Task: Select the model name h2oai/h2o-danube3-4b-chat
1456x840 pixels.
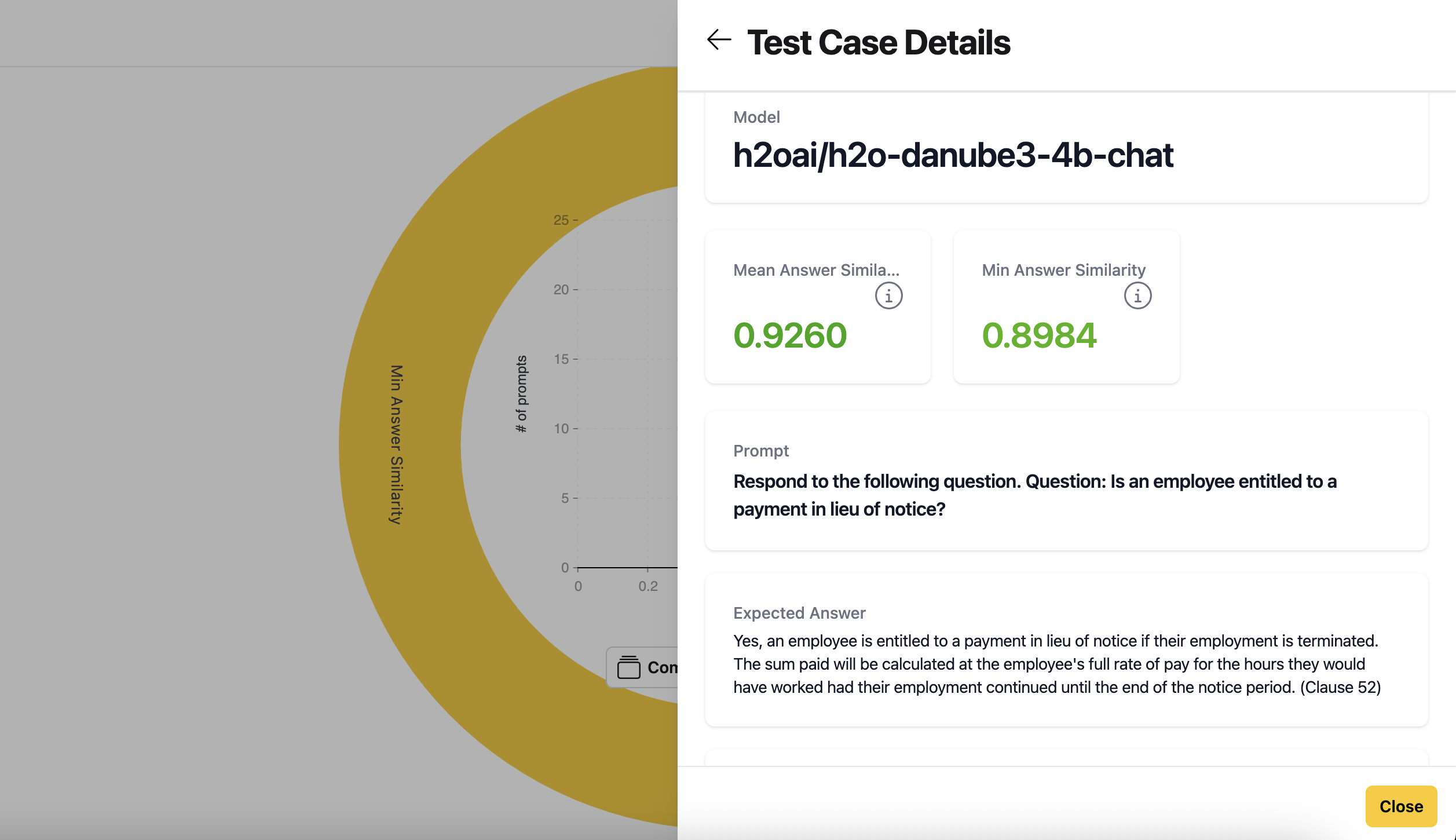Action: click(x=953, y=155)
